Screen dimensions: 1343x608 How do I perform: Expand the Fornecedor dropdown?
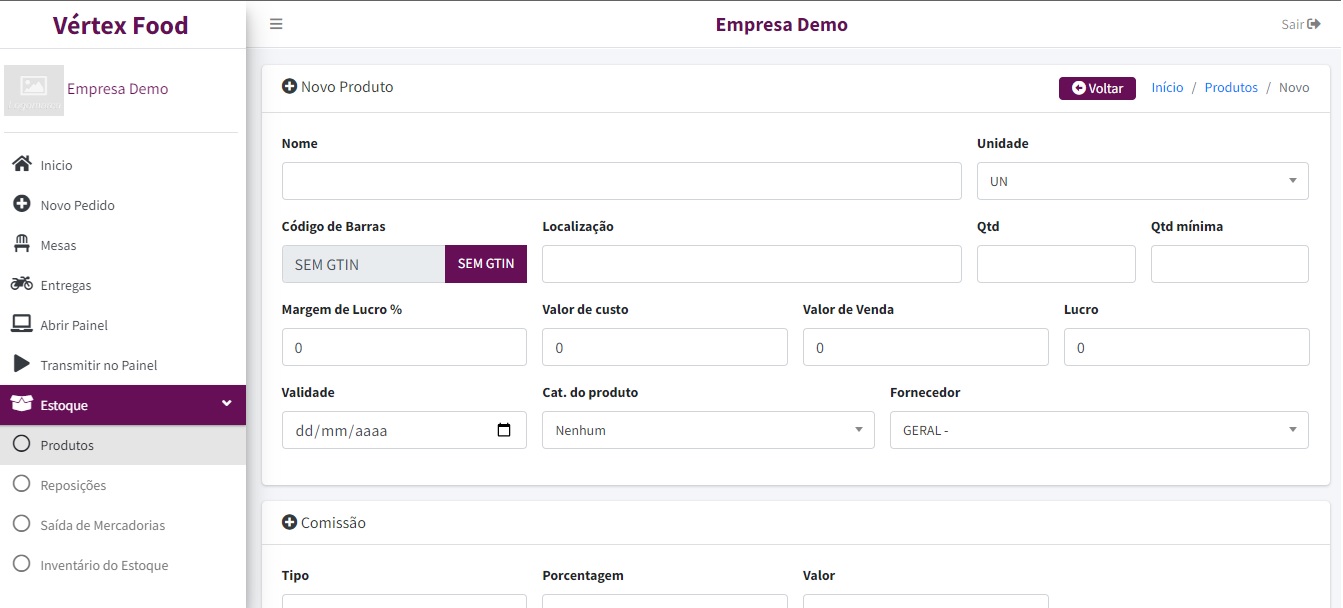coord(1098,430)
